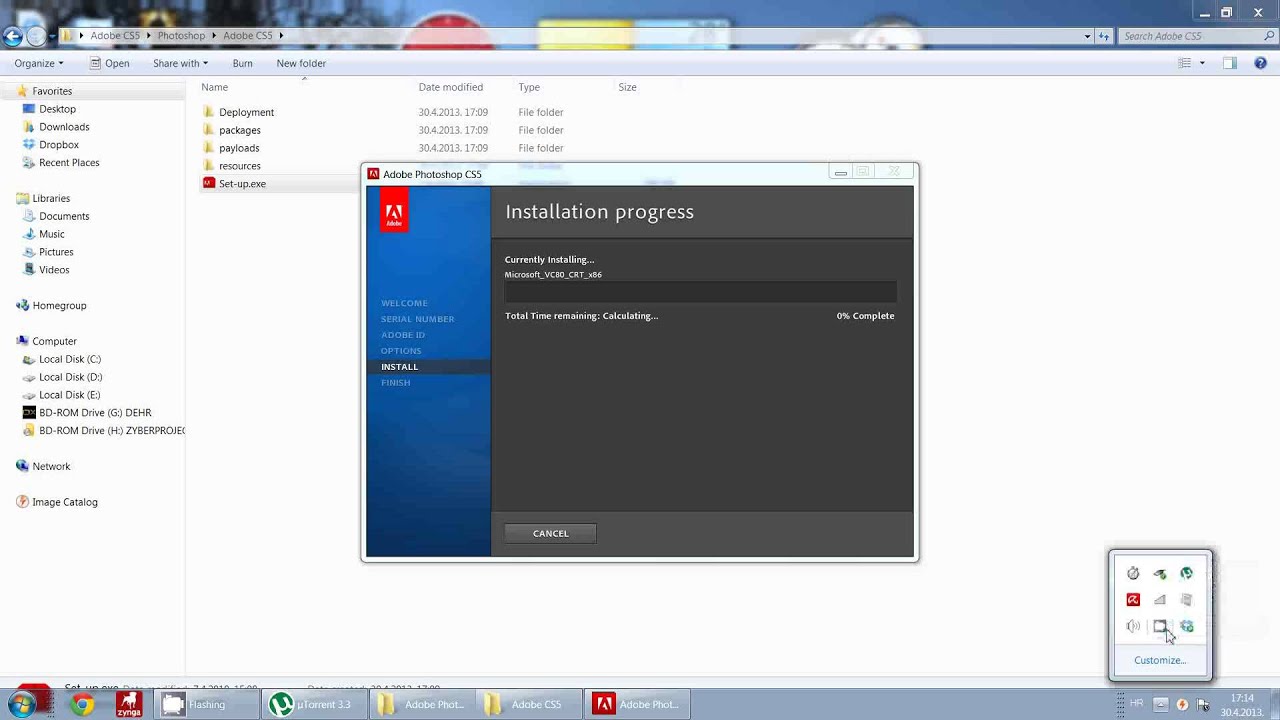Screen dimensions: 1280x720
Task: Click the speaker volume icon in tray popup
Action: click(1133, 626)
